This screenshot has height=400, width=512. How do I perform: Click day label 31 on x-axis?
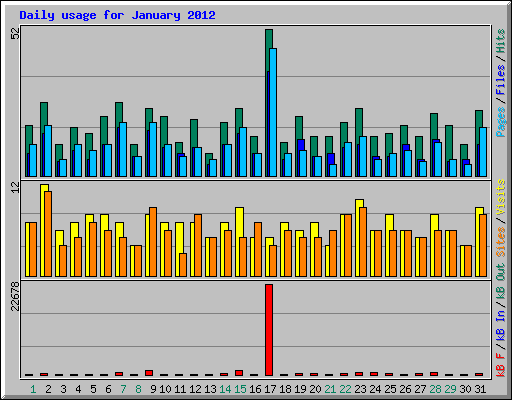pos(480,389)
